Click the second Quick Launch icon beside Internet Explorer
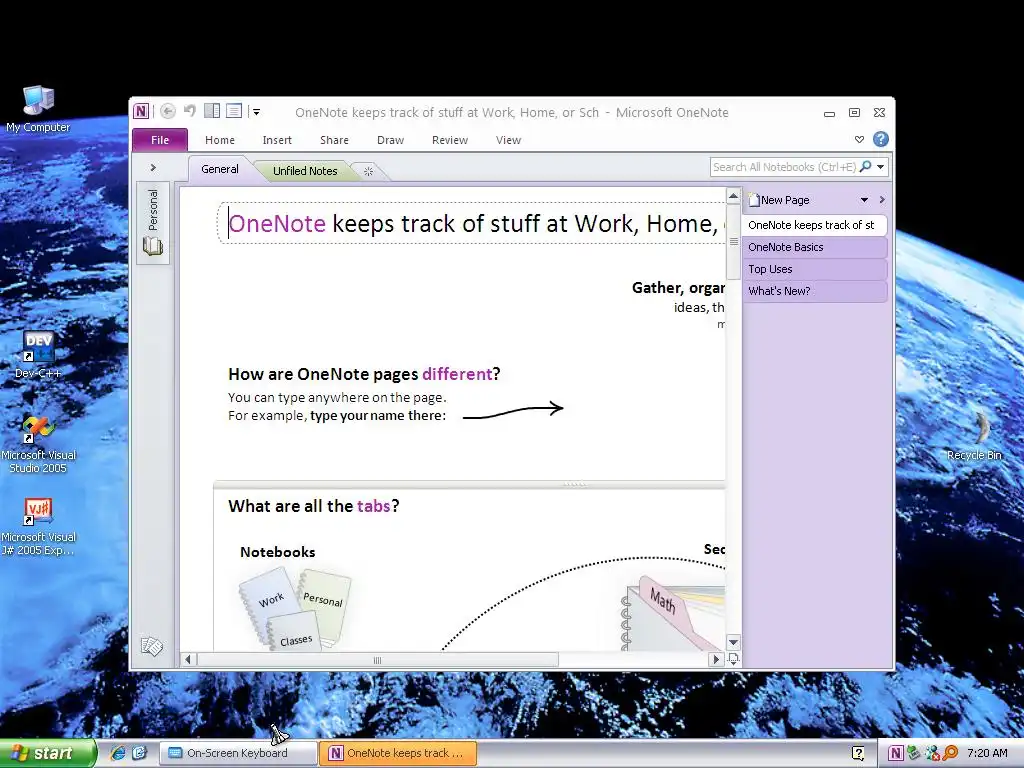Screen dimensions: 1024x768 pos(139,753)
